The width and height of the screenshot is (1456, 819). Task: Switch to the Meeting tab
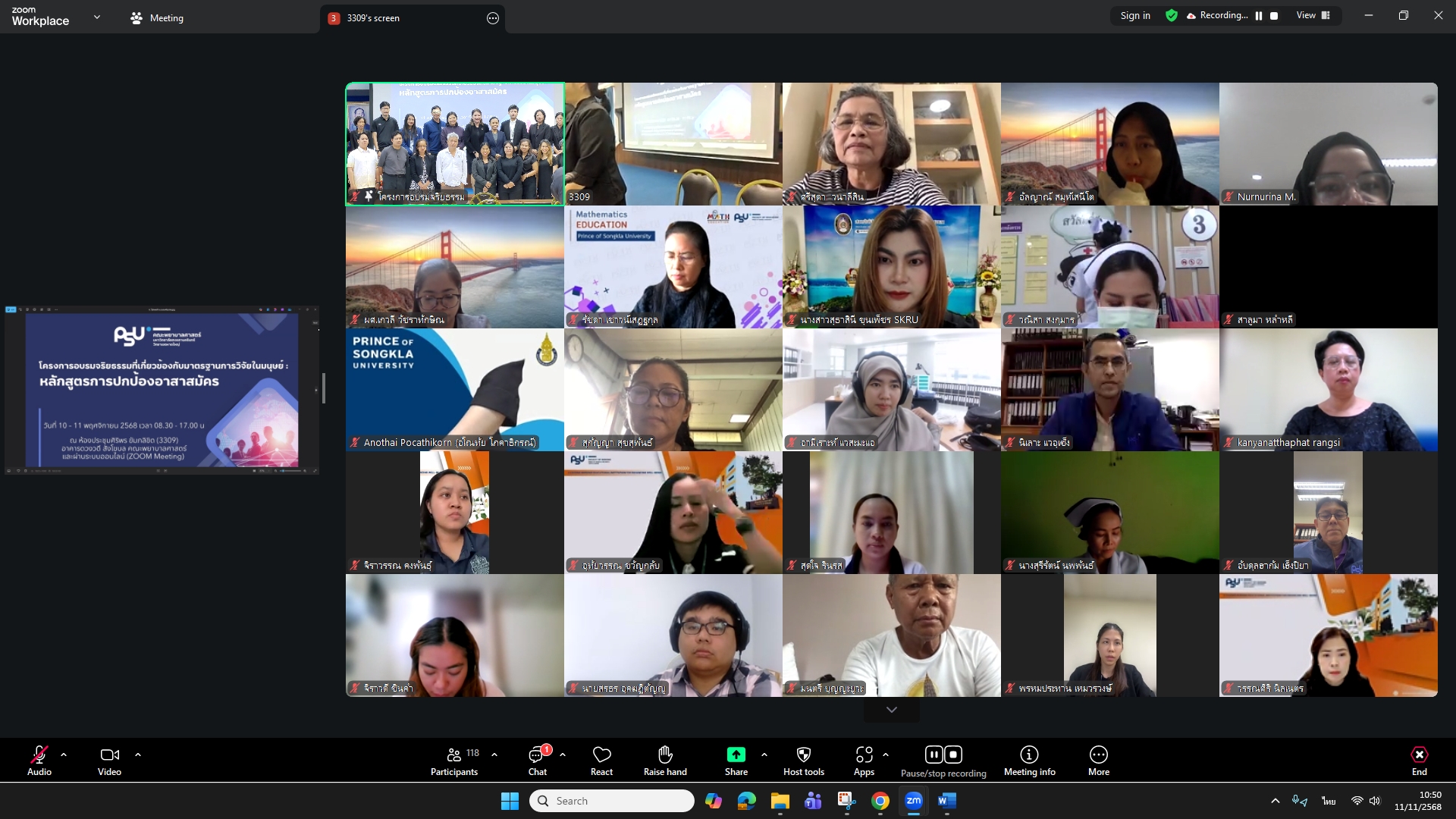[158, 18]
